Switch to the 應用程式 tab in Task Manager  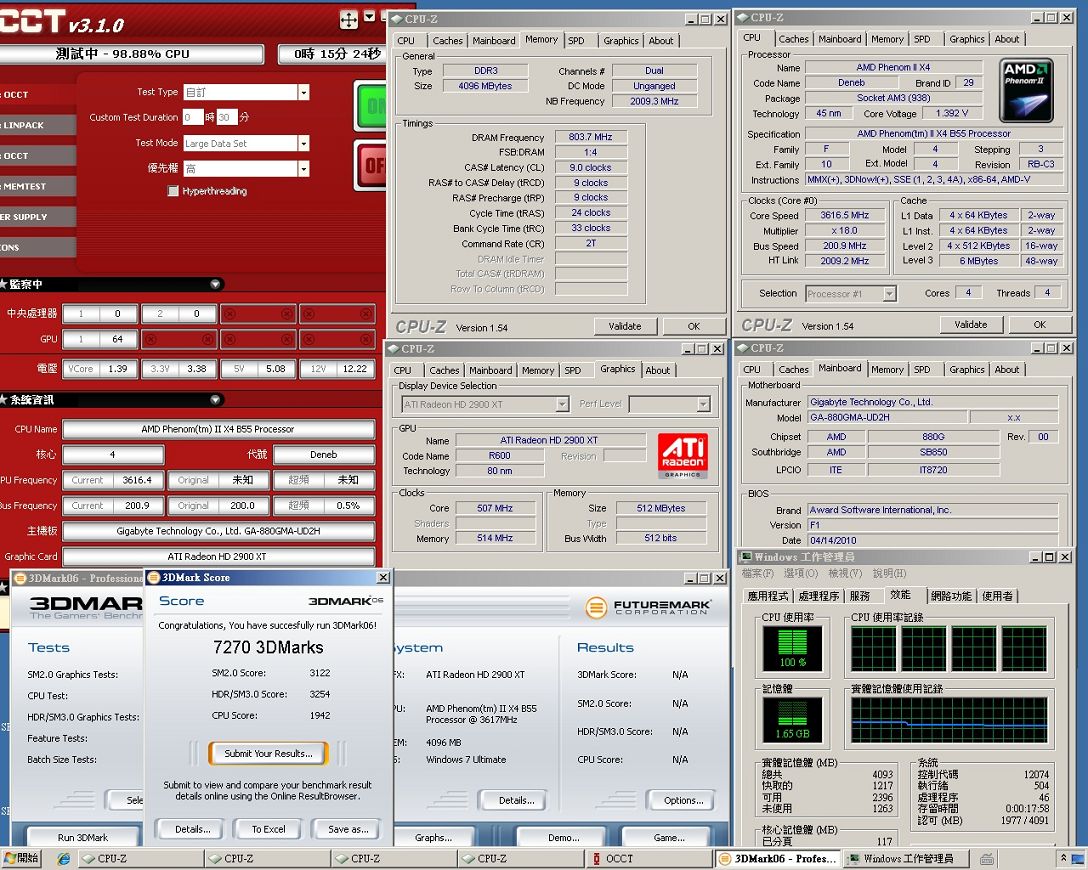(x=767, y=596)
